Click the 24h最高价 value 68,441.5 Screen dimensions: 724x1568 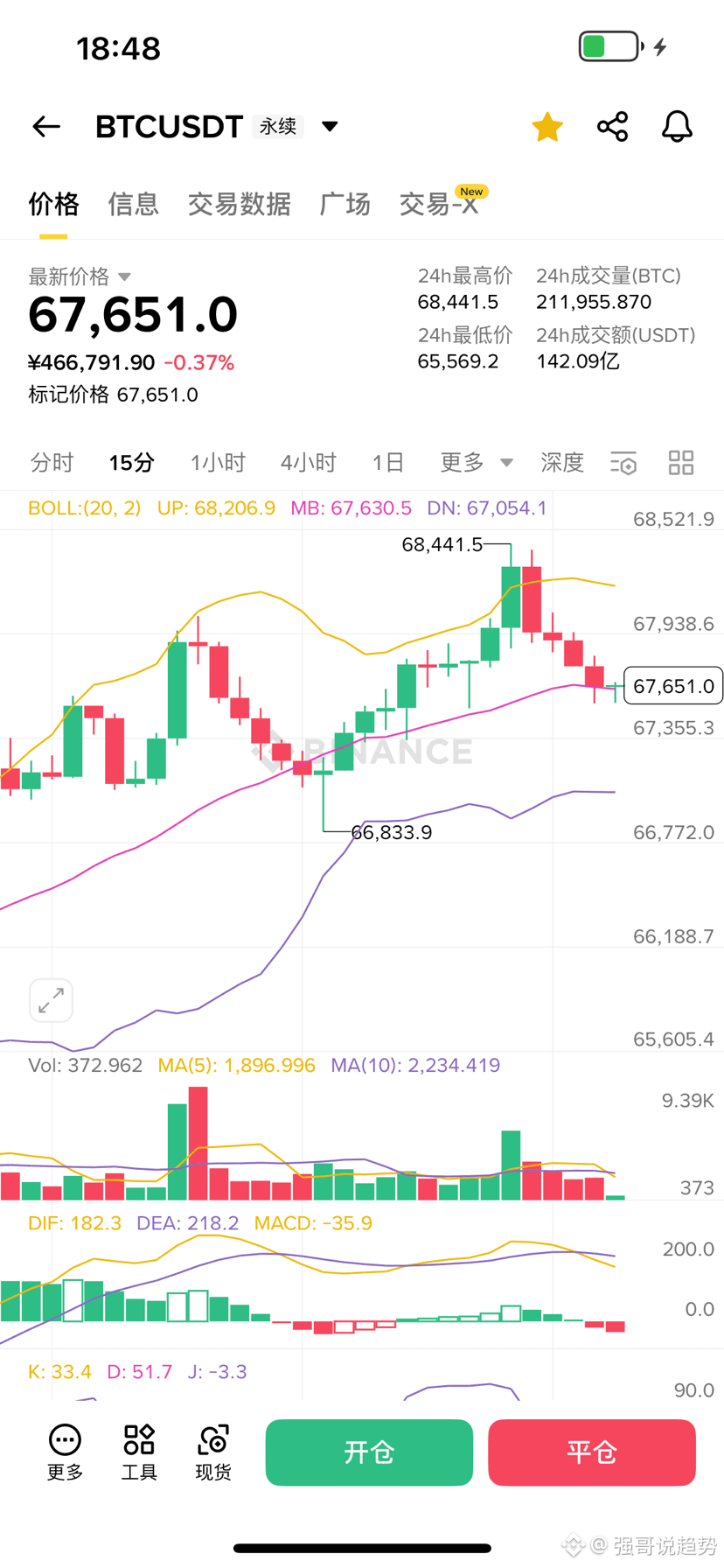click(x=457, y=302)
